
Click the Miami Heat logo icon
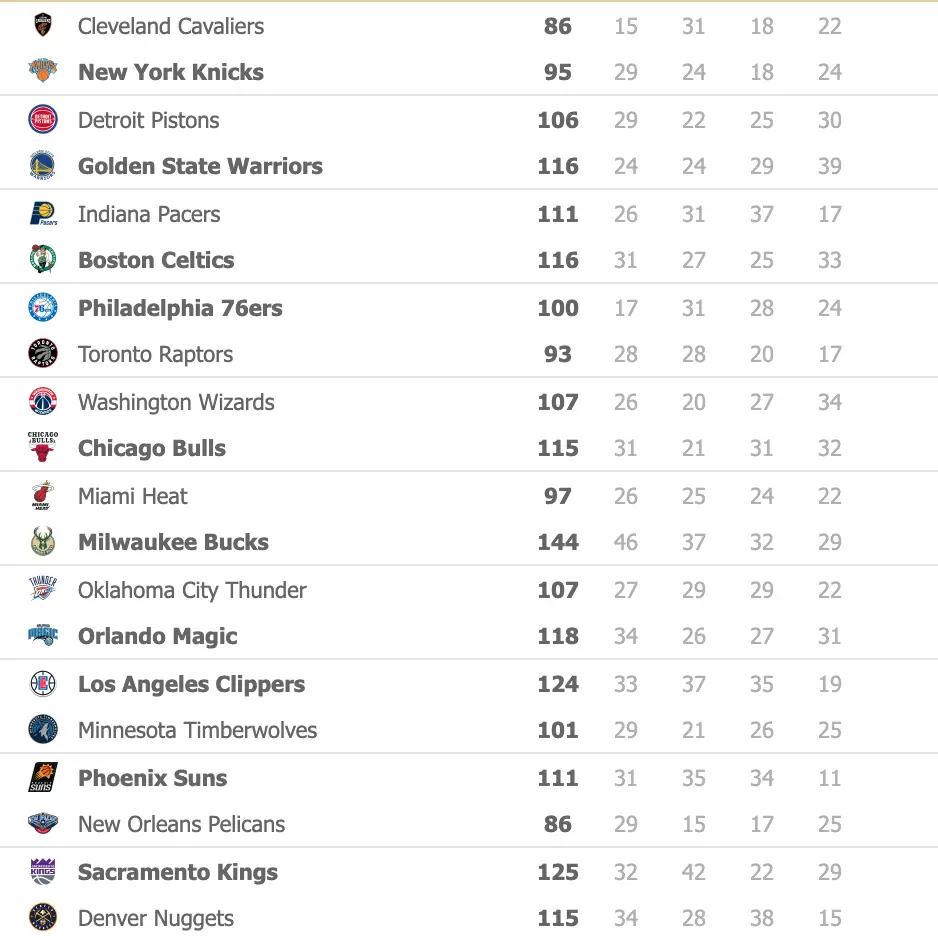[42, 496]
